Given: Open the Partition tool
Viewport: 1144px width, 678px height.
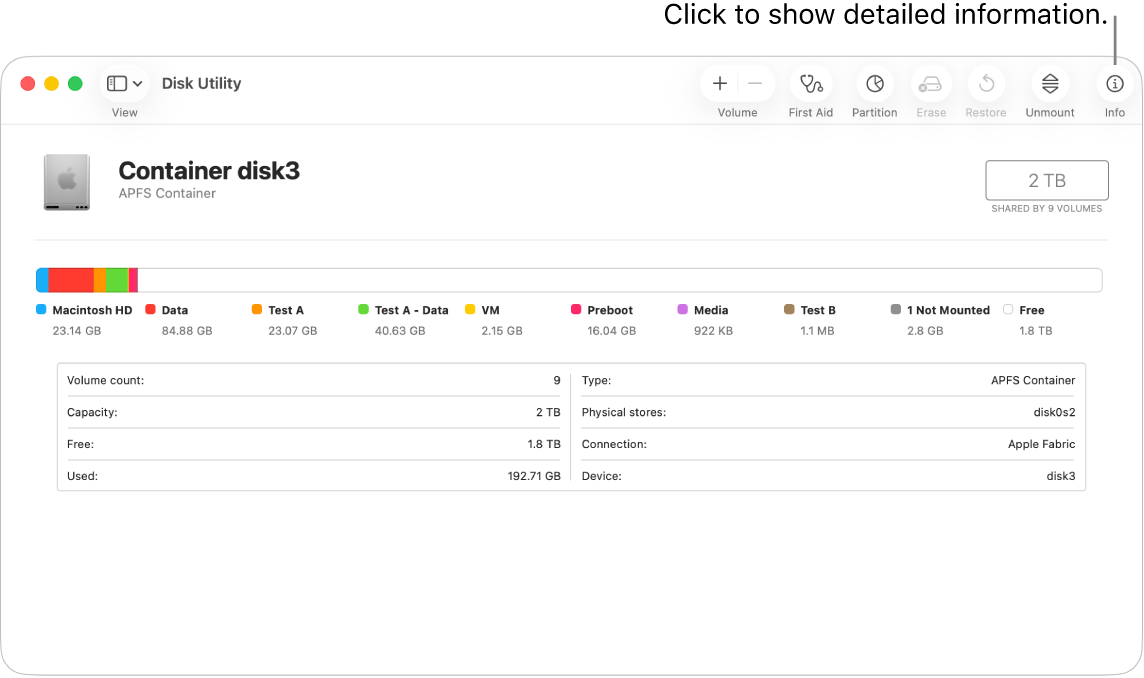Looking at the screenshot, I should click(874, 84).
